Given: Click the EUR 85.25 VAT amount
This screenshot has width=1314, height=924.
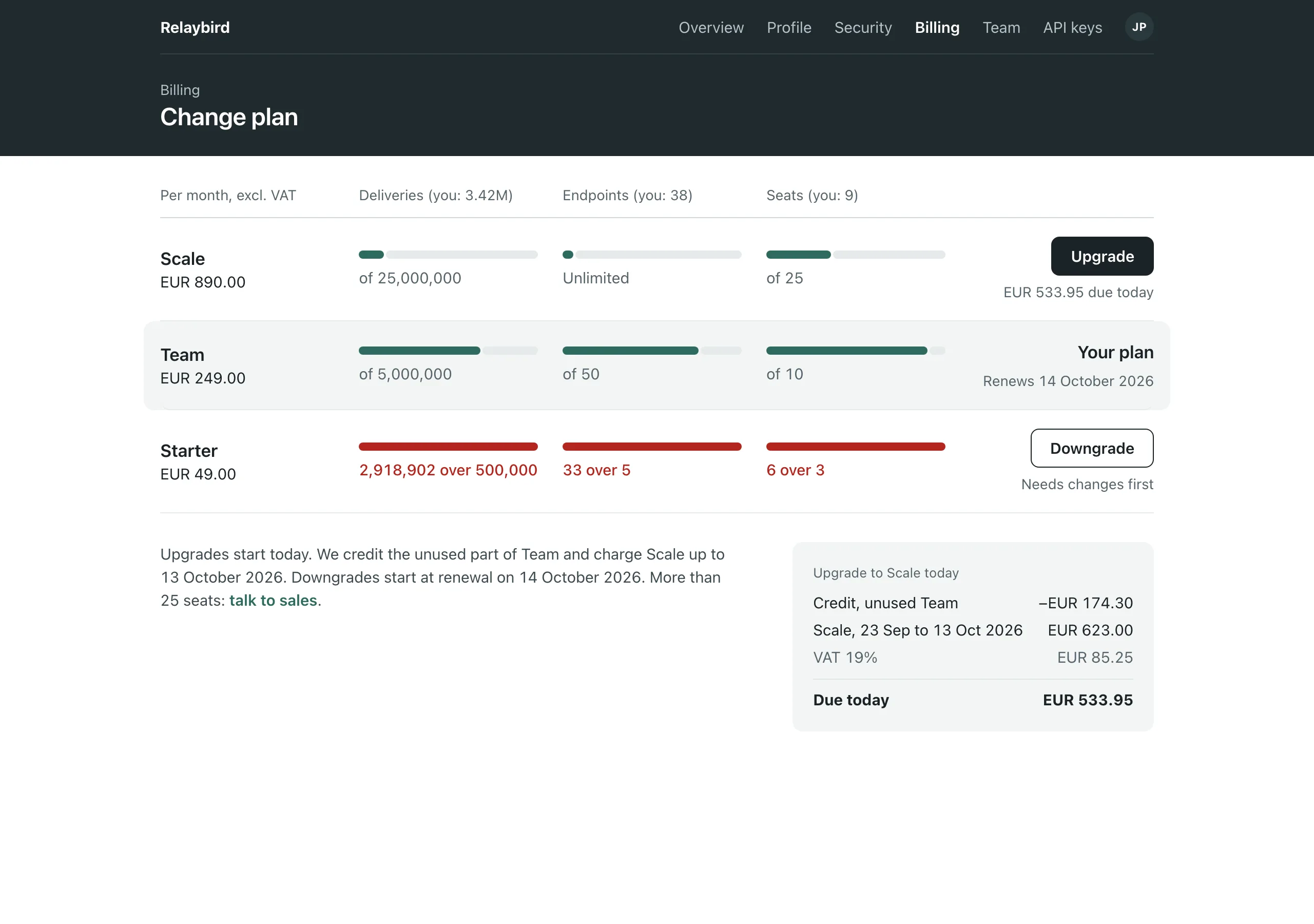Looking at the screenshot, I should point(1095,658).
